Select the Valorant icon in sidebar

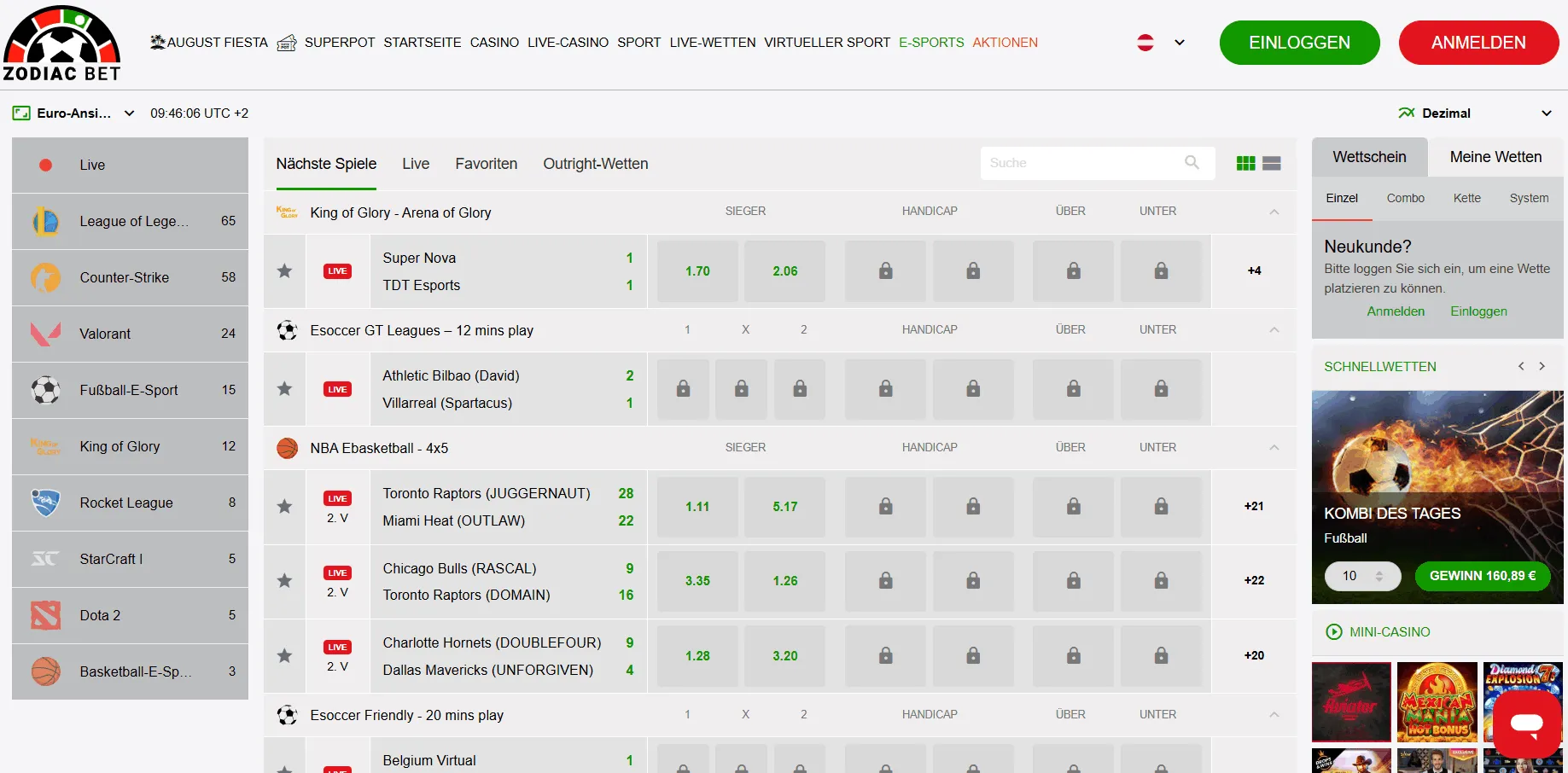tap(46, 334)
